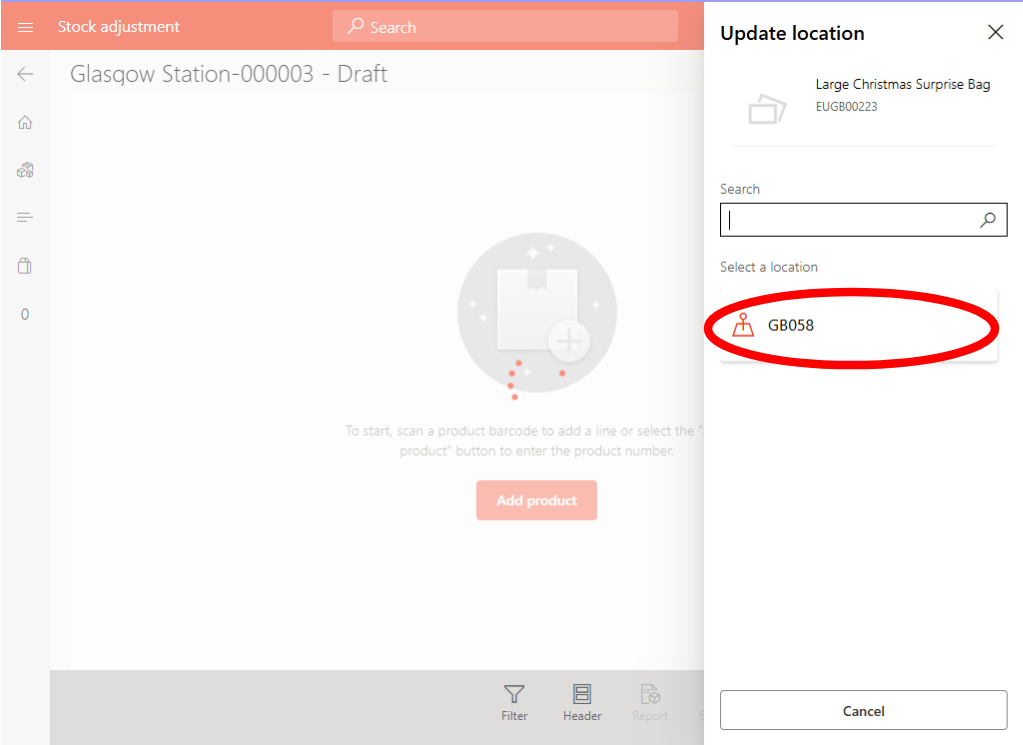Click the product image placeholder thumbnail
This screenshot has width=1023, height=745.
767,107
